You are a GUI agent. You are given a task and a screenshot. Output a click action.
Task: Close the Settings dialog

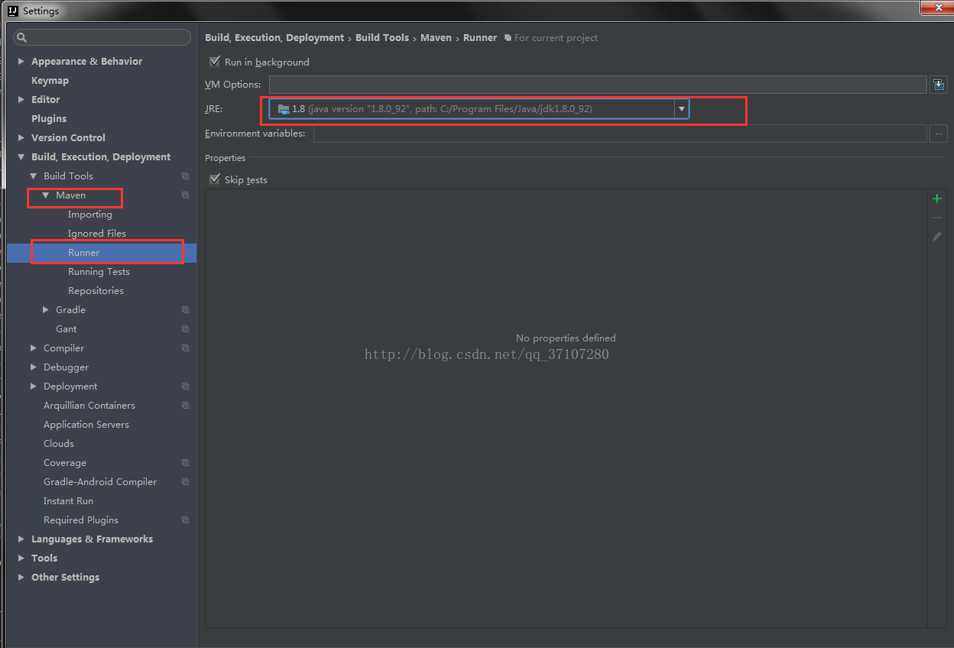pos(938,7)
